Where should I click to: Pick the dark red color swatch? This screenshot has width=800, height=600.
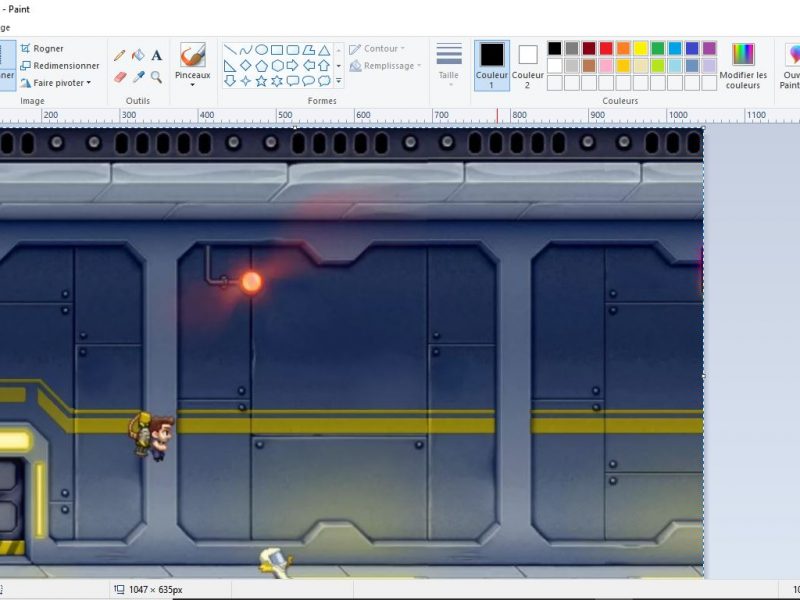click(589, 48)
